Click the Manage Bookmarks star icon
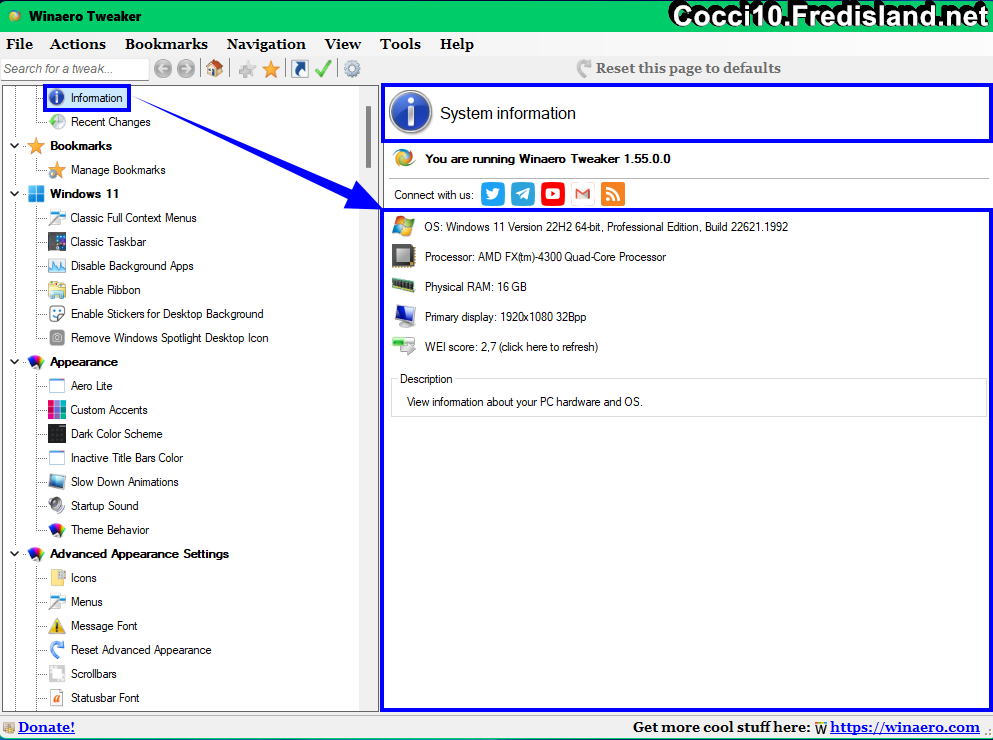The height and width of the screenshot is (740, 993). coord(57,170)
